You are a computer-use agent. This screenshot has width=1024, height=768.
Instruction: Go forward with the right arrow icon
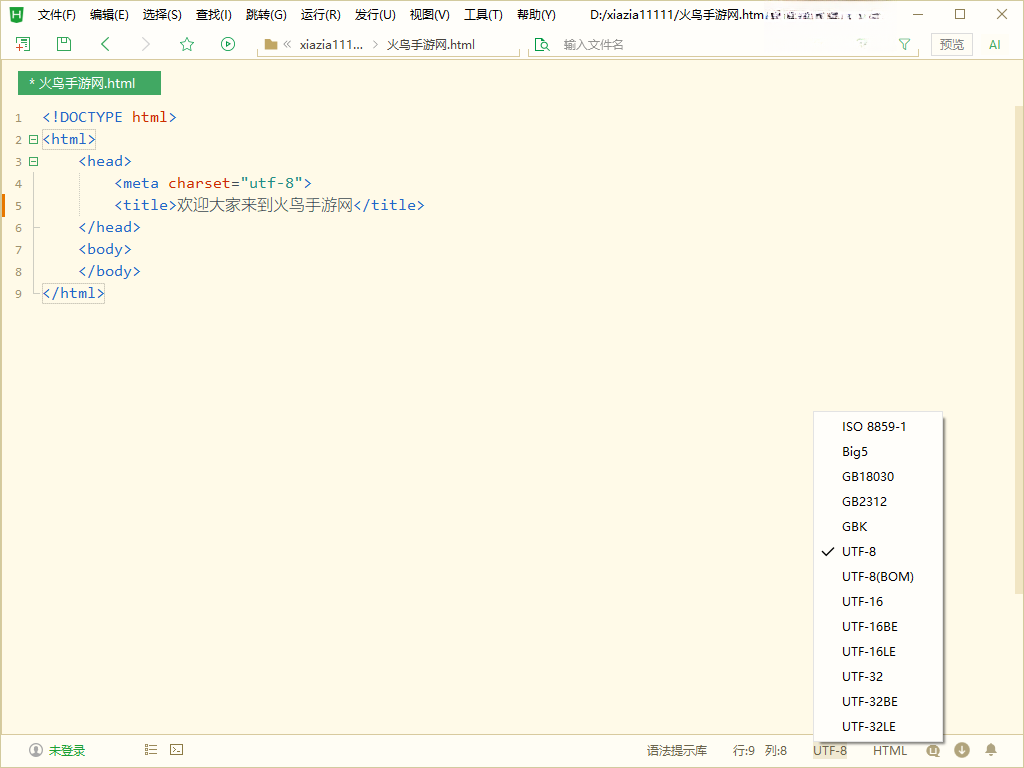146,44
